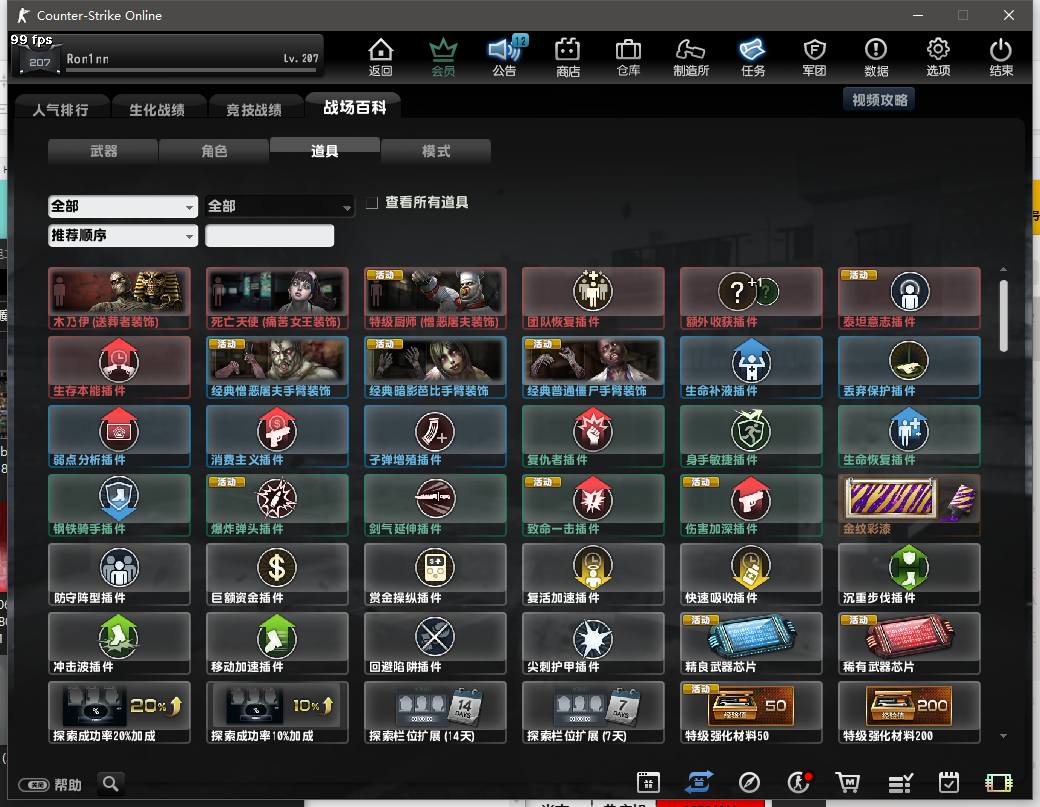Click the 帮助 help toggle icon
This screenshot has width=1040, height=807.
(x=33, y=785)
